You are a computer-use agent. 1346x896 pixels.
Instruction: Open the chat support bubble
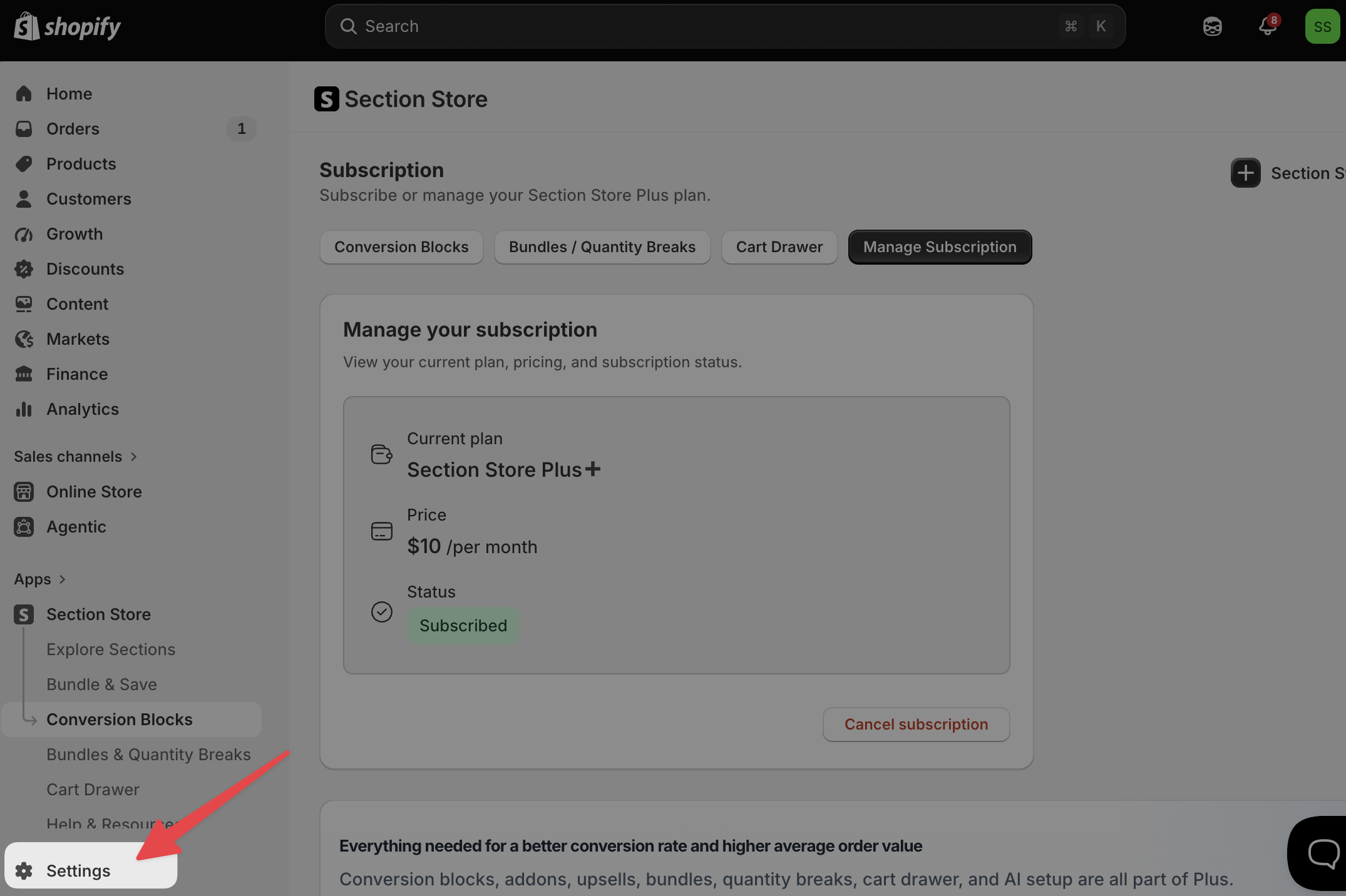click(1322, 852)
